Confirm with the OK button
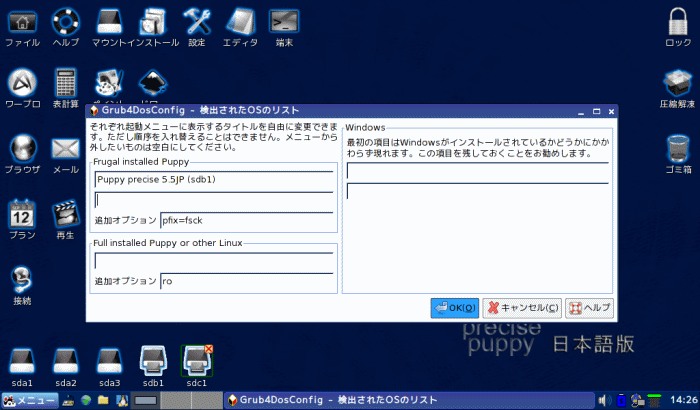This screenshot has height=410, width=700. [x=454, y=308]
